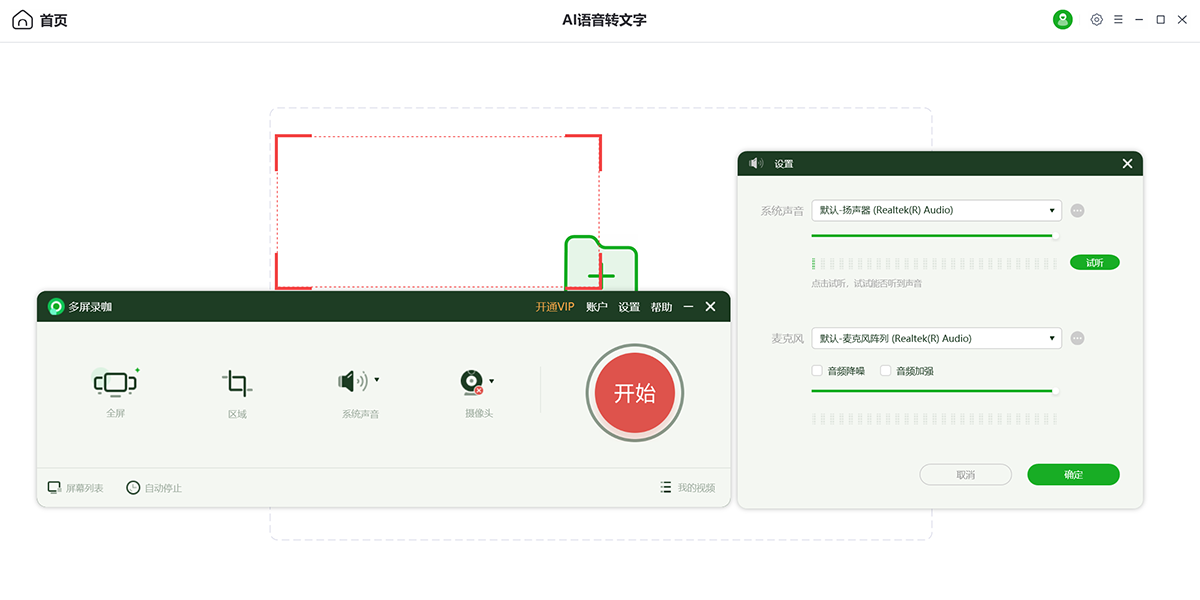
Task: Adjust the system sound volume slider
Action: [x=1054, y=236]
